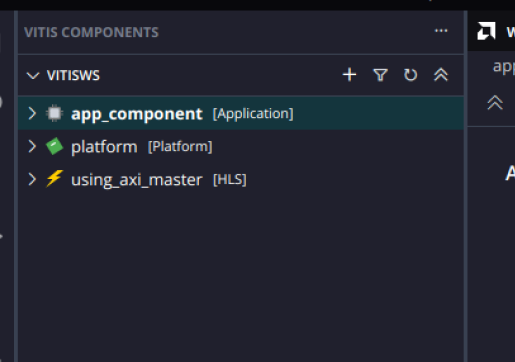Collapse the VITISWS section chevron
515x362 pixels.
click(x=33, y=75)
